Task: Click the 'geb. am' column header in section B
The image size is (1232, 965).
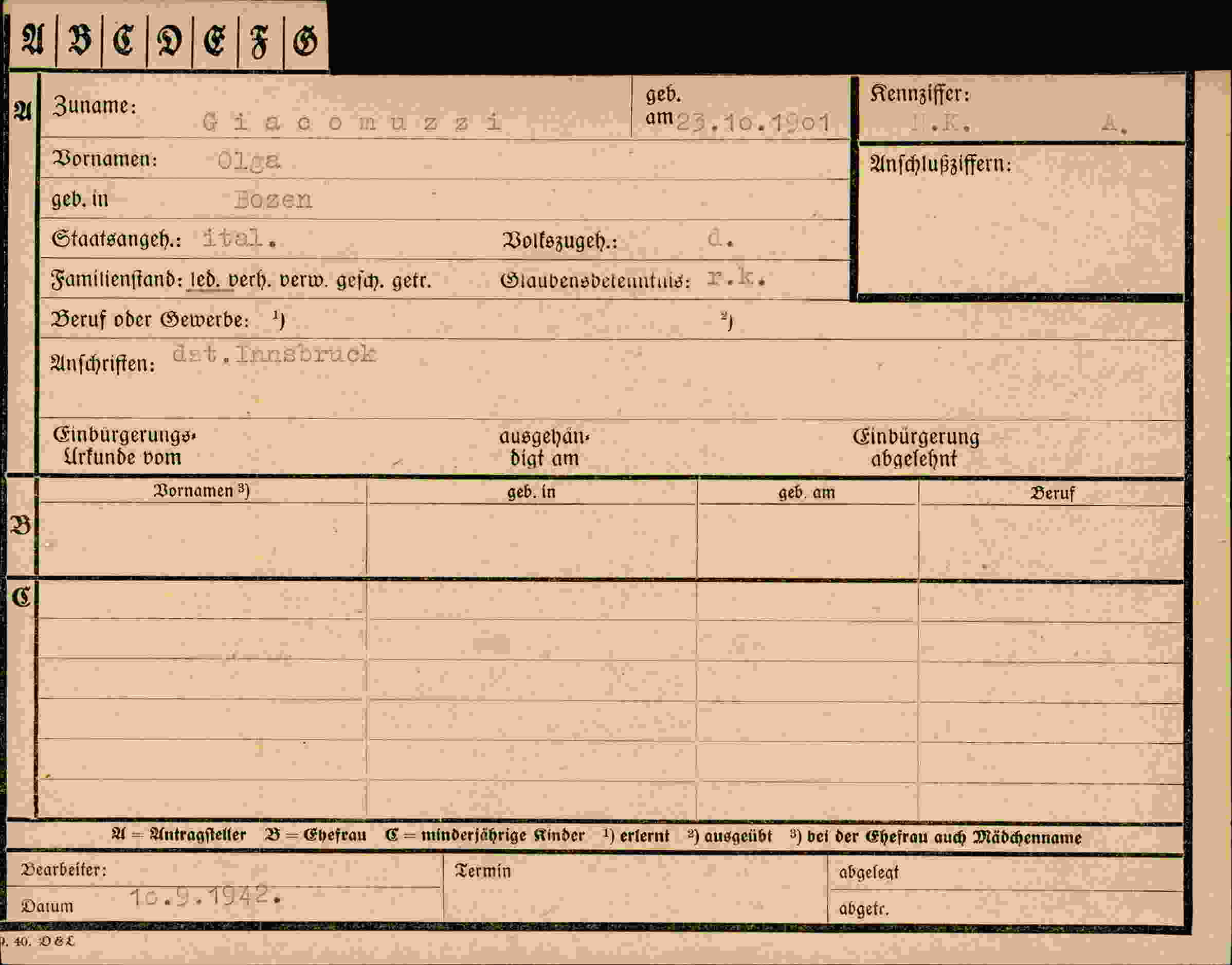Action: (x=806, y=493)
